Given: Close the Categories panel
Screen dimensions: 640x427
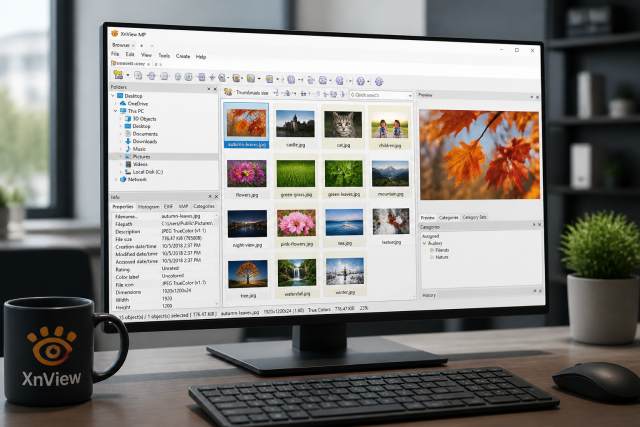Looking at the screenshot, I should [539, 225].
